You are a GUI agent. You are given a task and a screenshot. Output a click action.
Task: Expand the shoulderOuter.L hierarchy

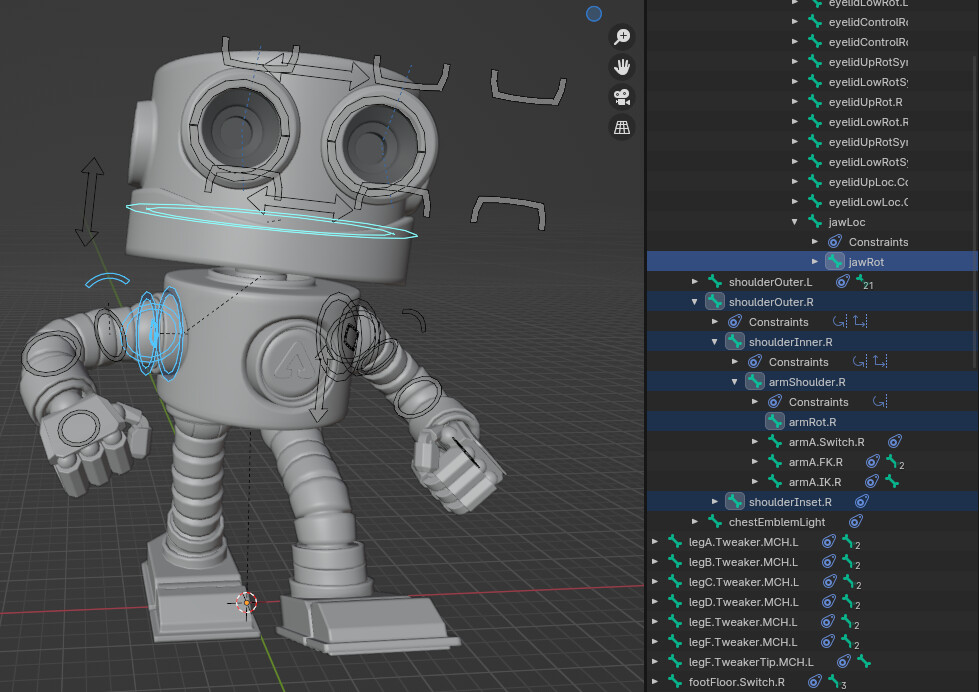point(695,281)
